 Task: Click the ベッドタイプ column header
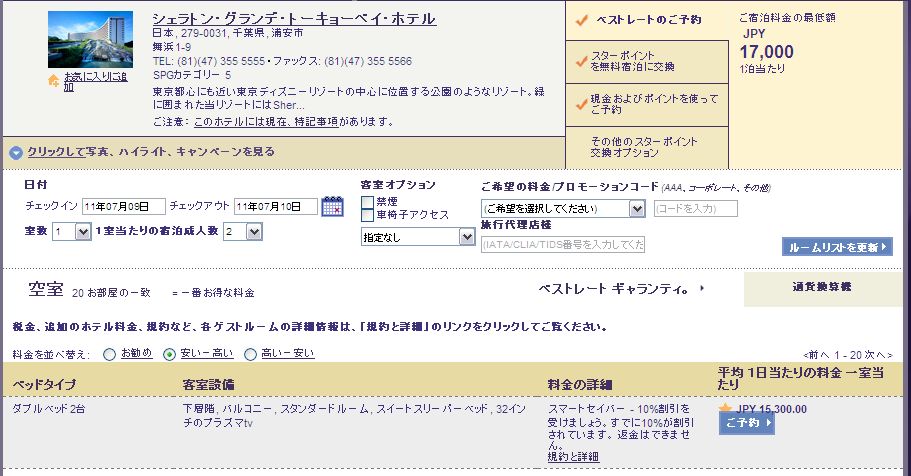pyautogui.click(x=44, y=384)
